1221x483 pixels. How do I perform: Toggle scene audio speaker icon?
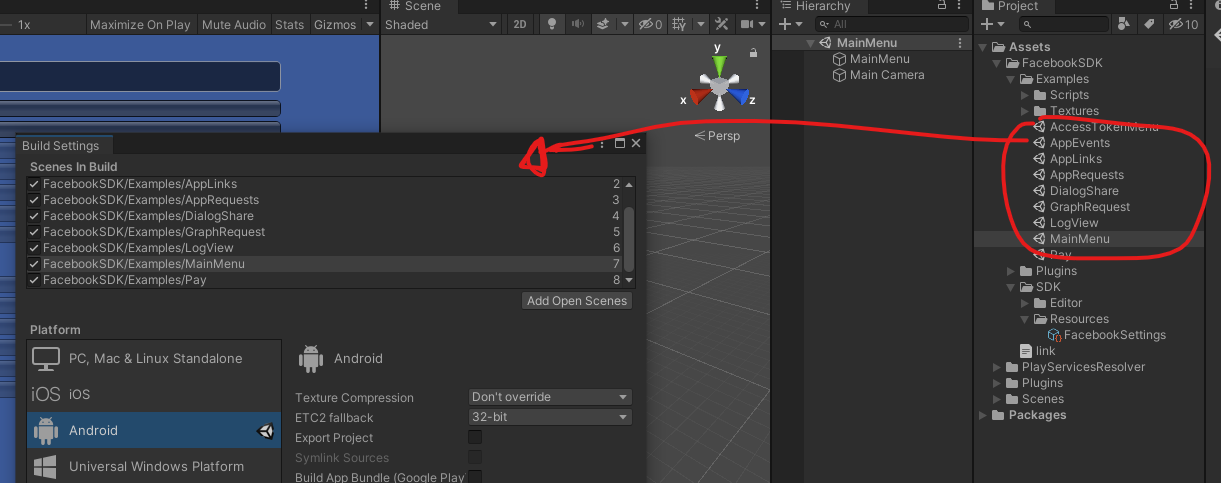578,24
